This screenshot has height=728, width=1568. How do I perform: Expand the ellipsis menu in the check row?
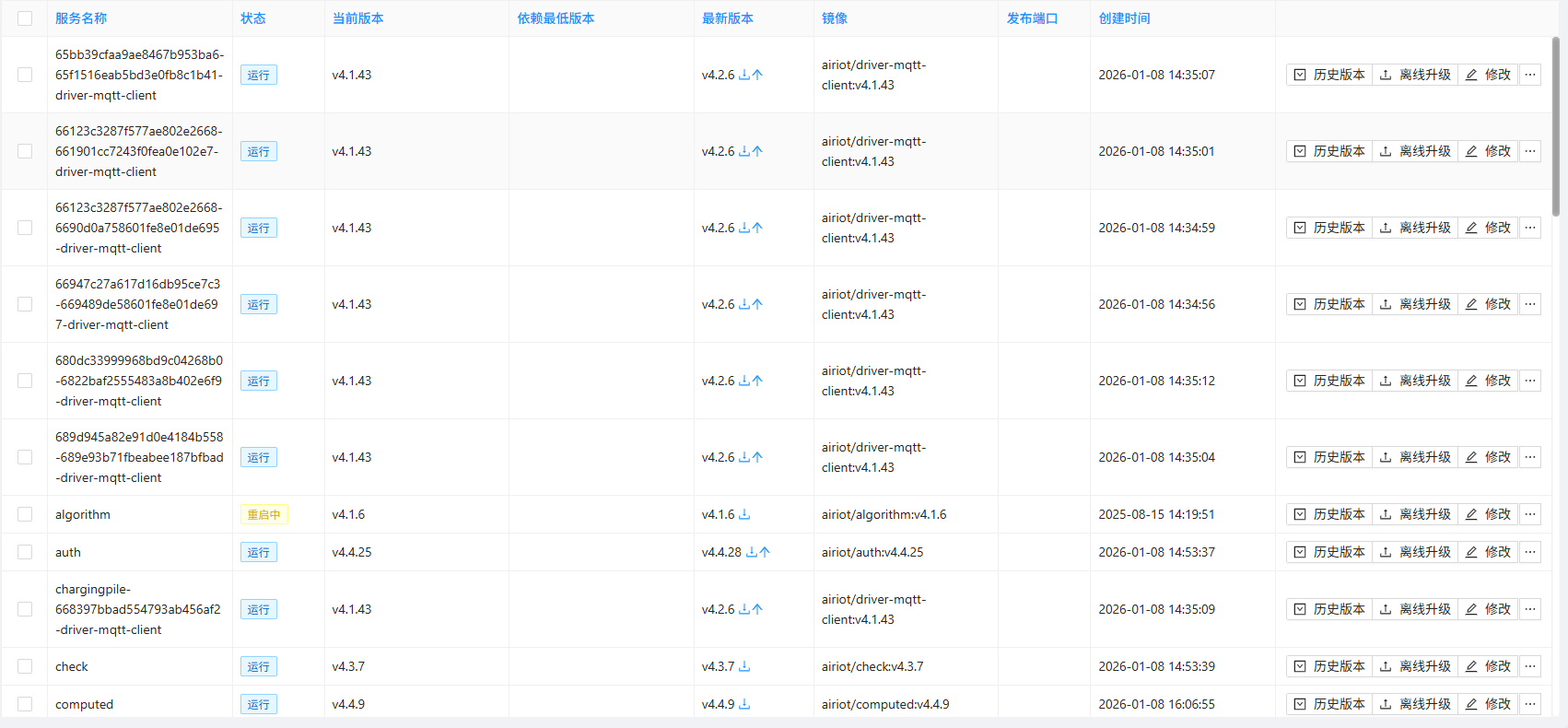1530,666
